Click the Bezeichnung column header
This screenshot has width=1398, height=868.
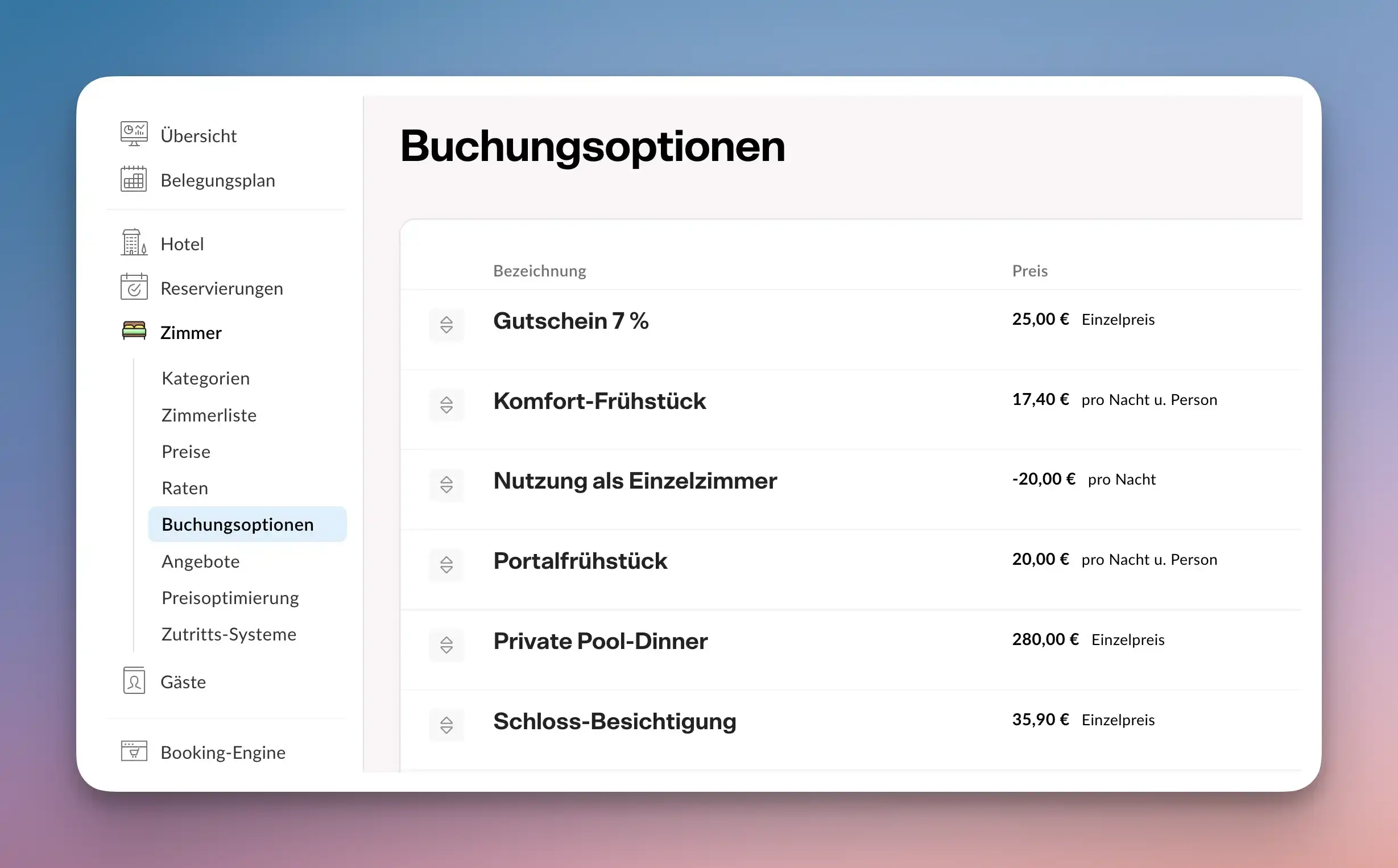click(x=539, y=271)
